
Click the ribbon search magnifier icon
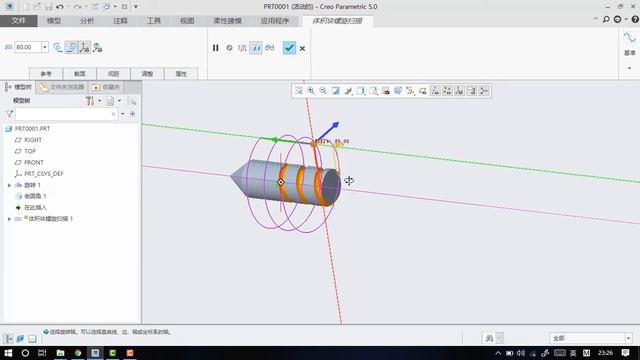point(606,20)
